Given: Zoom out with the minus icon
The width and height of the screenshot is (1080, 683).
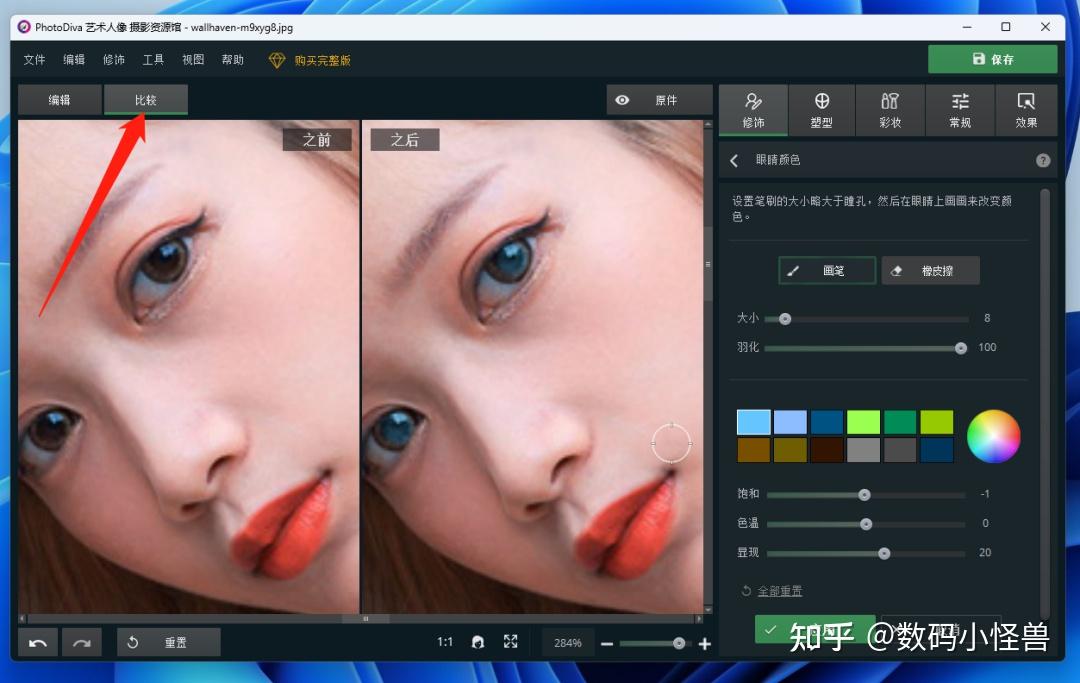Looking at the screenshot, I should click(x=607, y=644).
